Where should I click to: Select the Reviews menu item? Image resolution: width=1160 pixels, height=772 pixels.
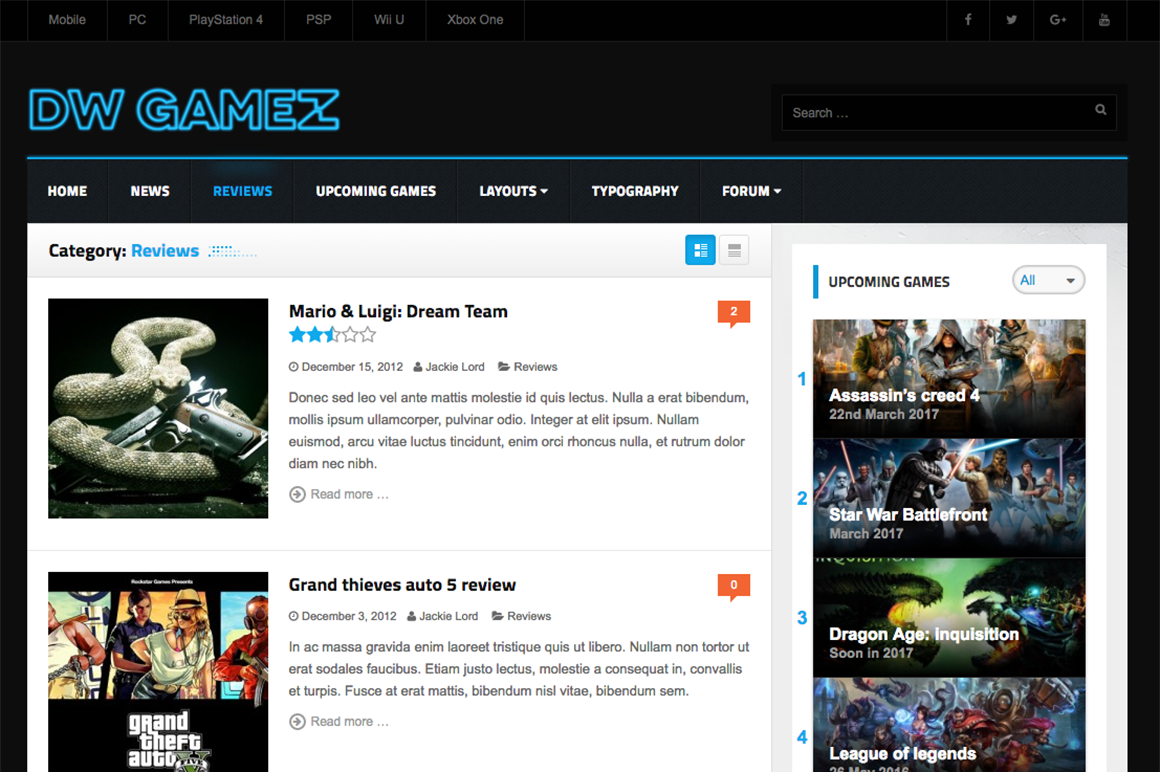tap(243, 191)
